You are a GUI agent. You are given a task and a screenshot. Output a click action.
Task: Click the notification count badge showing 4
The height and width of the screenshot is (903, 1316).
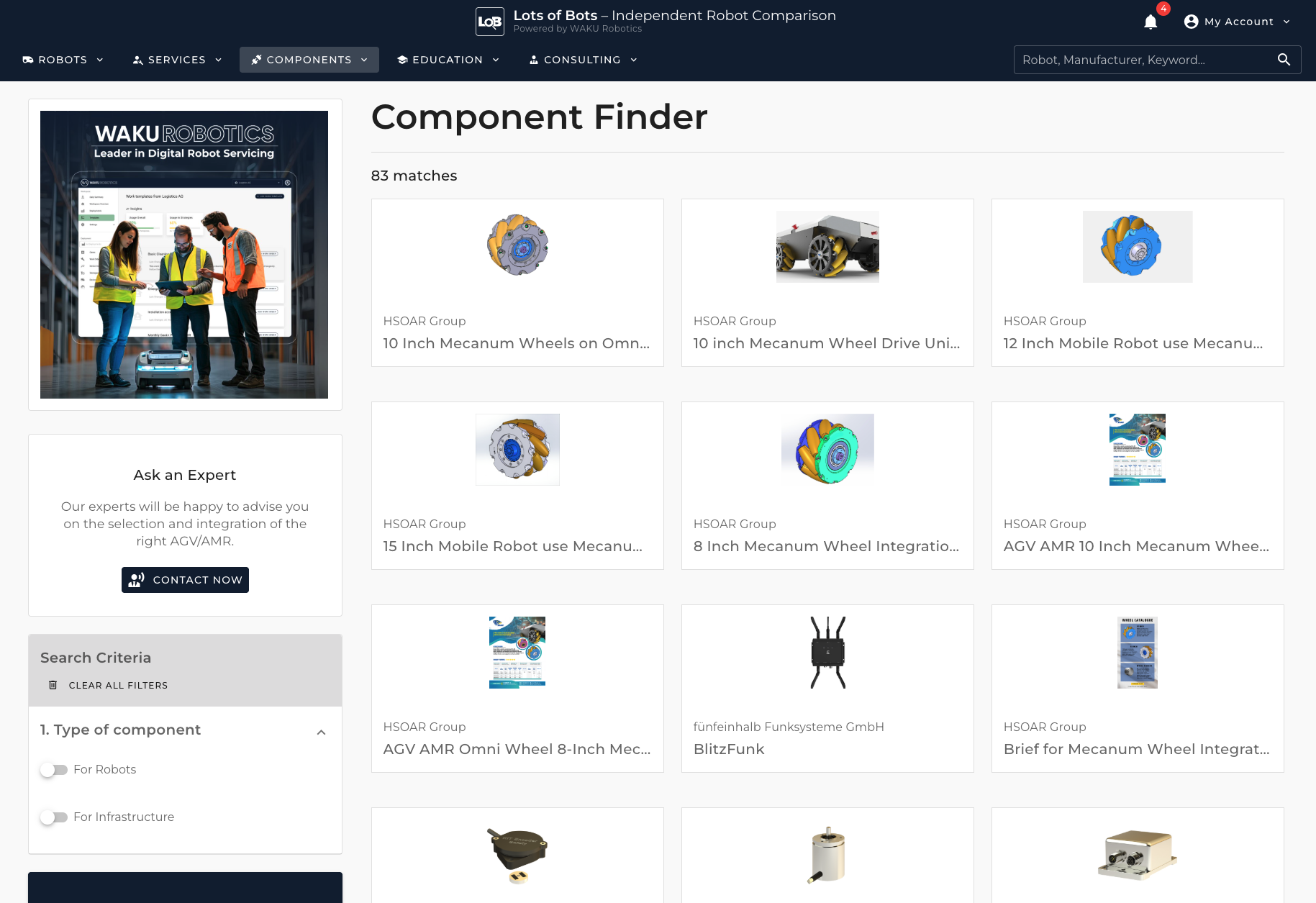(1163, 9)
